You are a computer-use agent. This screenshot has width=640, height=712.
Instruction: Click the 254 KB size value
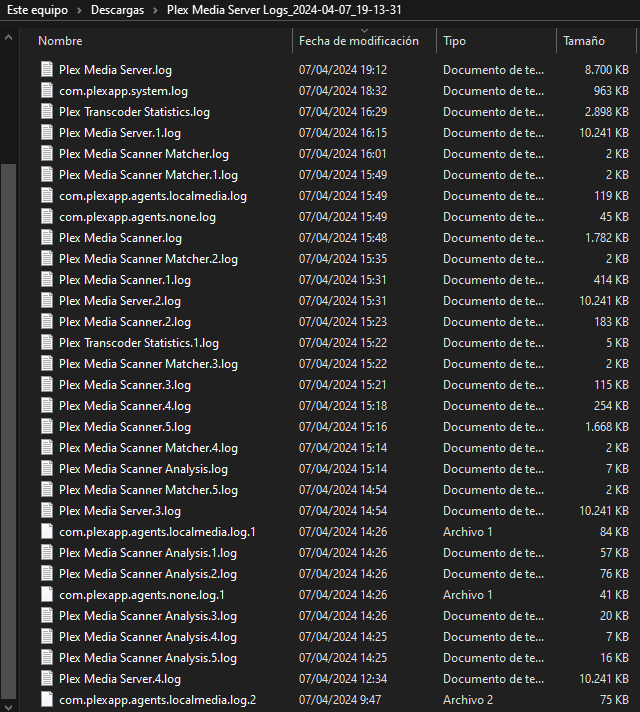(x=611, y=405)
